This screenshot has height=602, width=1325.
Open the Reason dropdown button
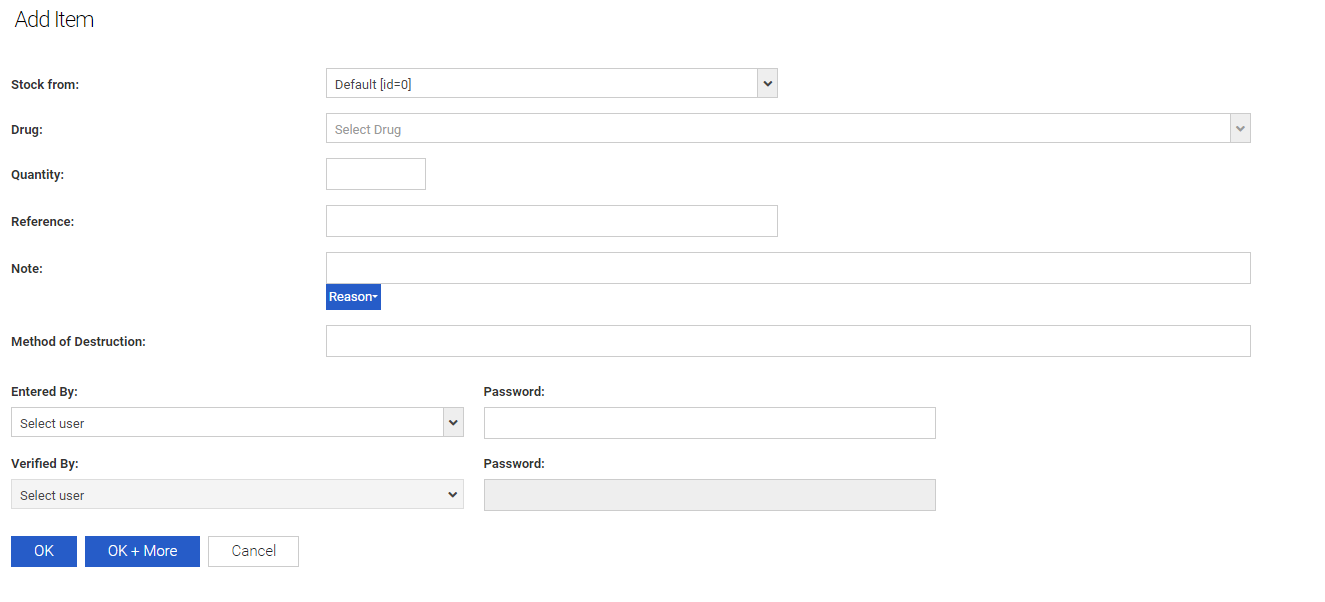[x=353, y=297]
